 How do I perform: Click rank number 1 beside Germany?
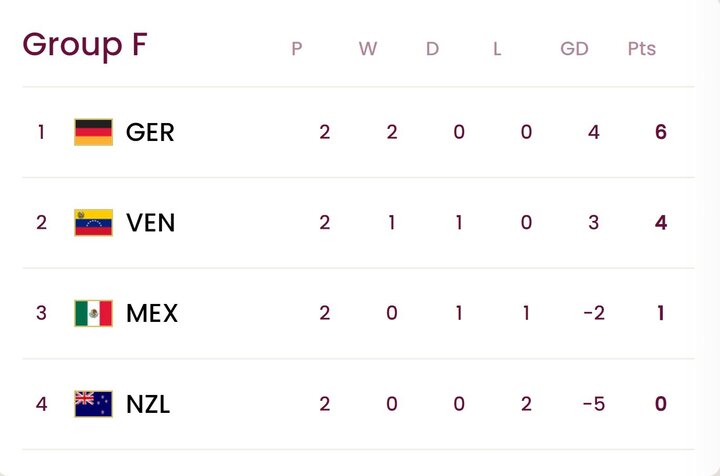pyautogui.click(x=41, y=132)
